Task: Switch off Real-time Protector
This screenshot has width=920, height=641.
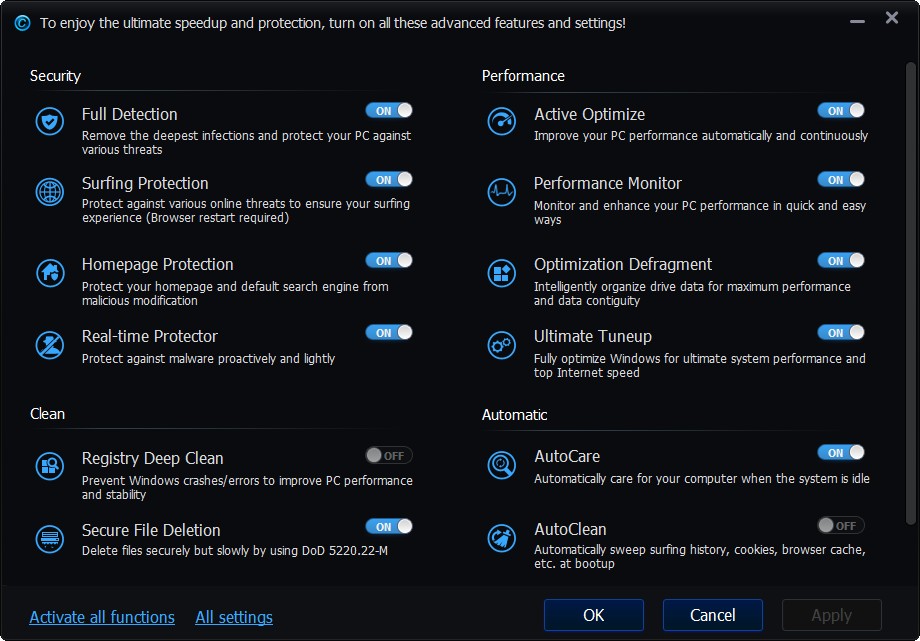Action: point(389,333)
